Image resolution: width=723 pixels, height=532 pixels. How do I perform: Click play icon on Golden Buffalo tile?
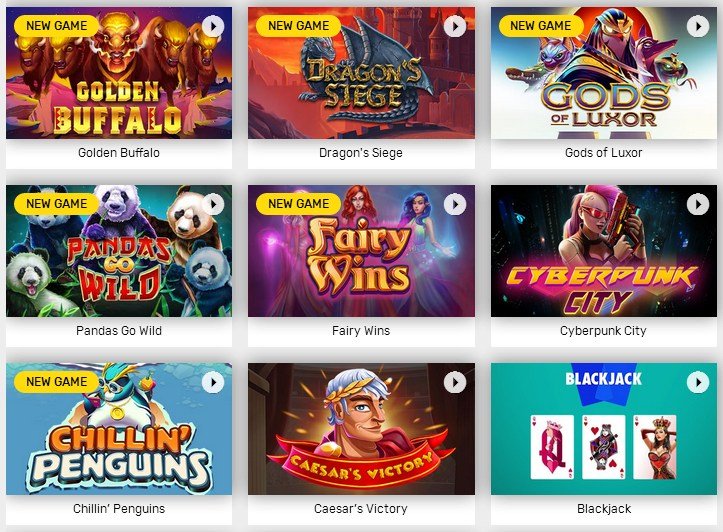213,27
